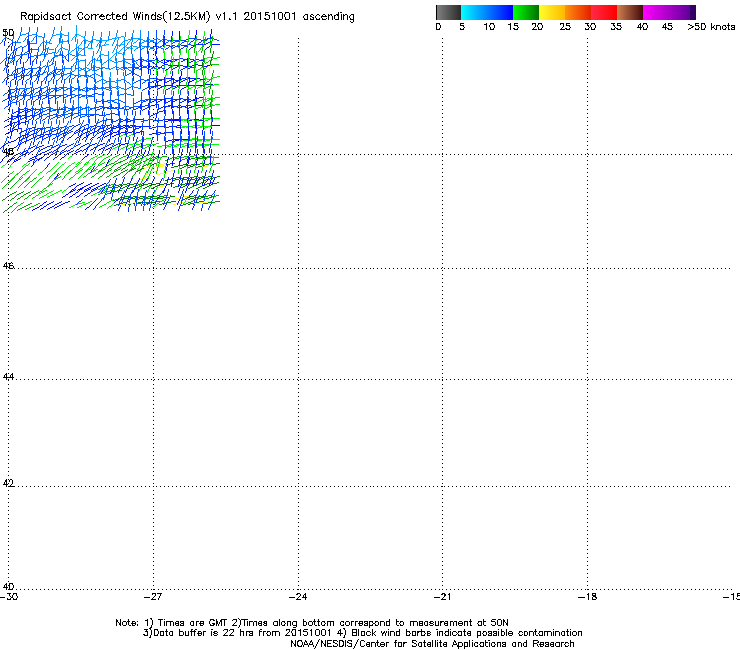Click the '25' label under the color bar
This screenshot has width=740, height=650.
(565, 27)
